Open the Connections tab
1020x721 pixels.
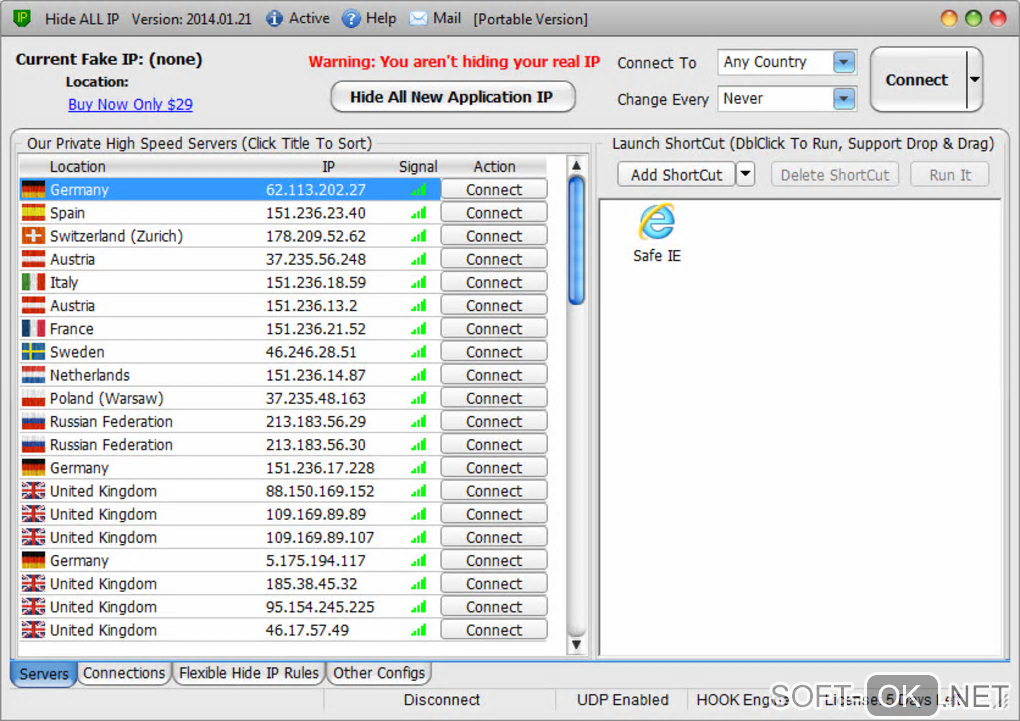(124, 673)
